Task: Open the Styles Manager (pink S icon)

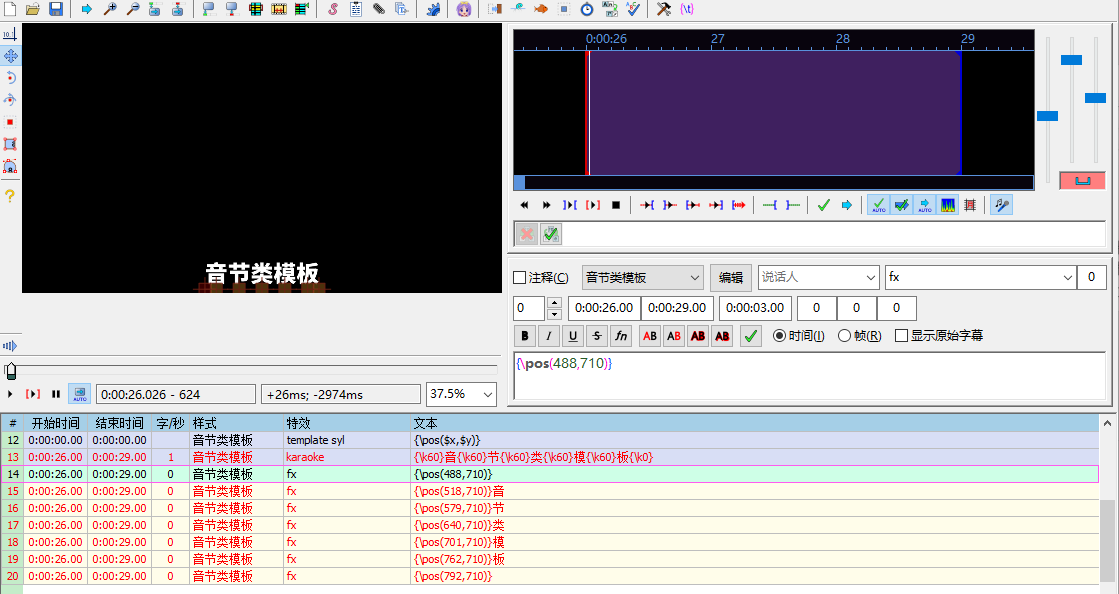Action: [x=332, y=9]
